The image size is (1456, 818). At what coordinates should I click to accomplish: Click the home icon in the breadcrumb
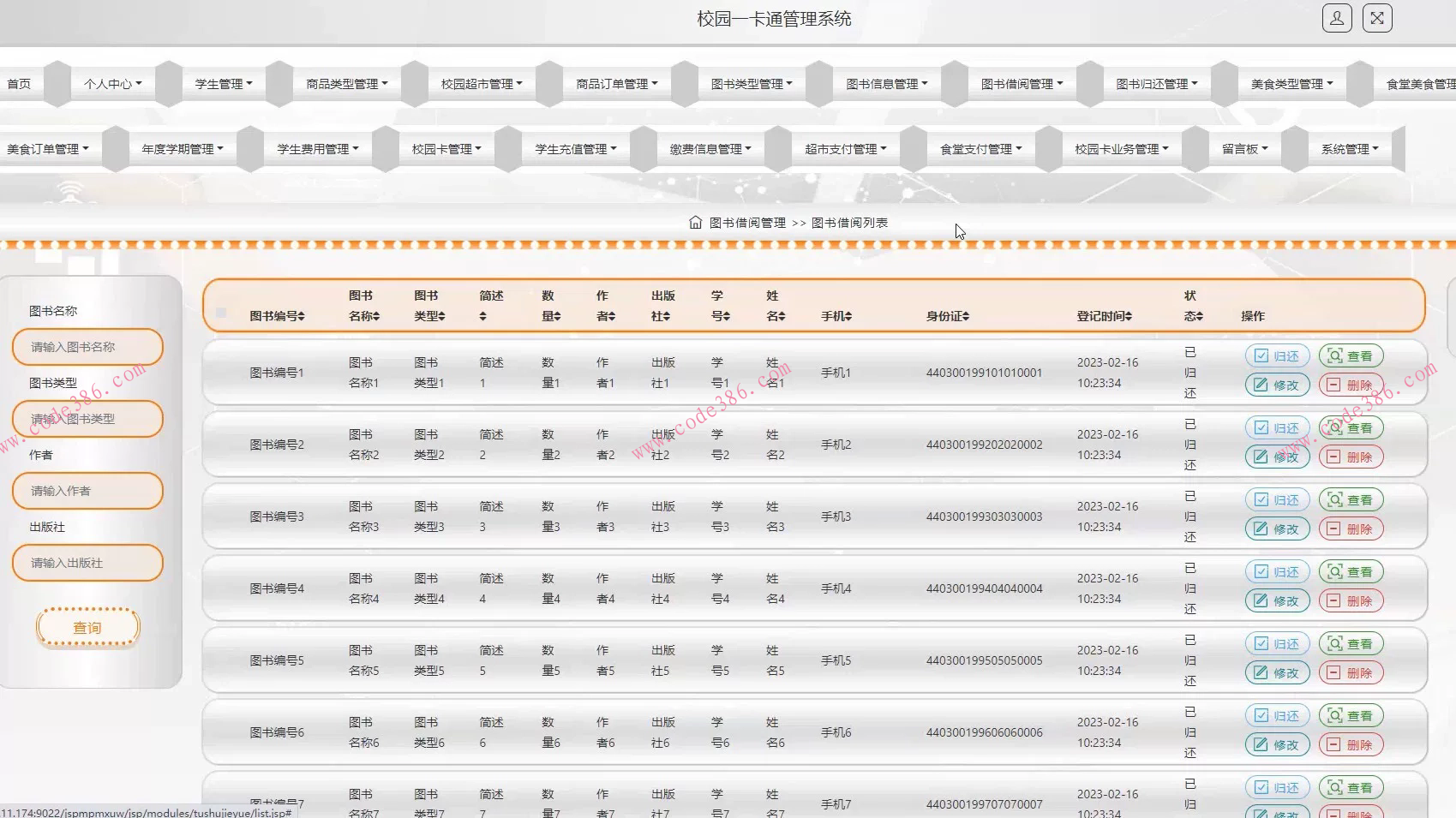tap(696, 223)
